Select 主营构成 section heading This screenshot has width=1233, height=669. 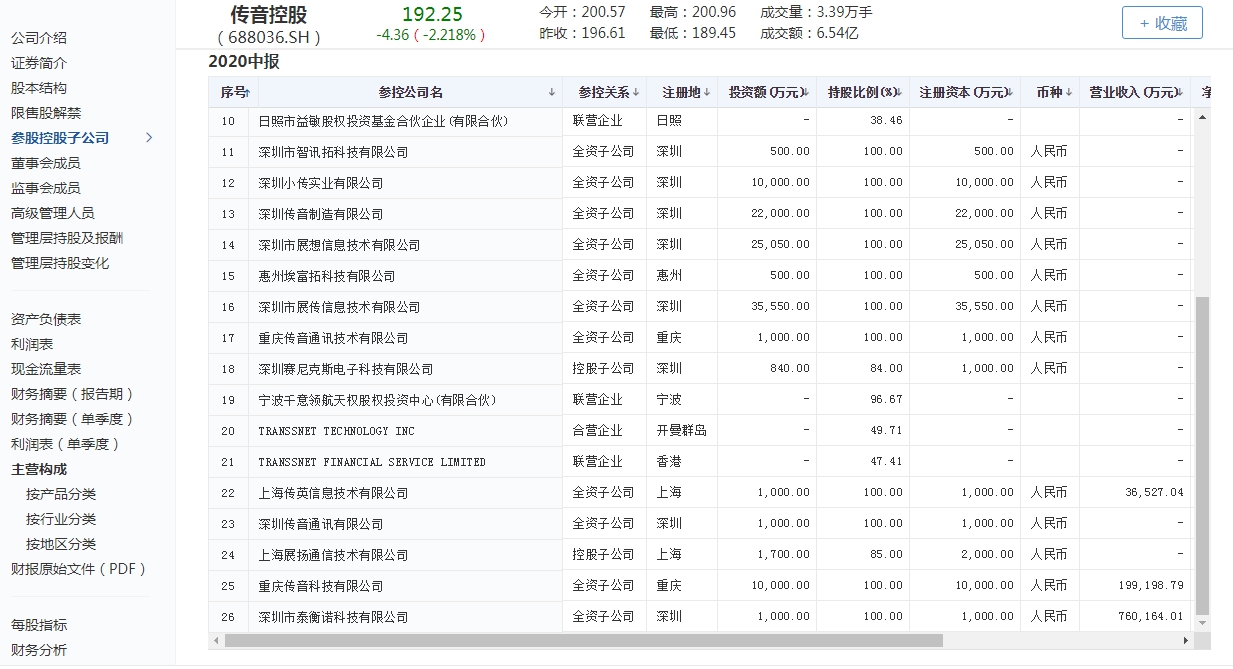click(39, 469)
